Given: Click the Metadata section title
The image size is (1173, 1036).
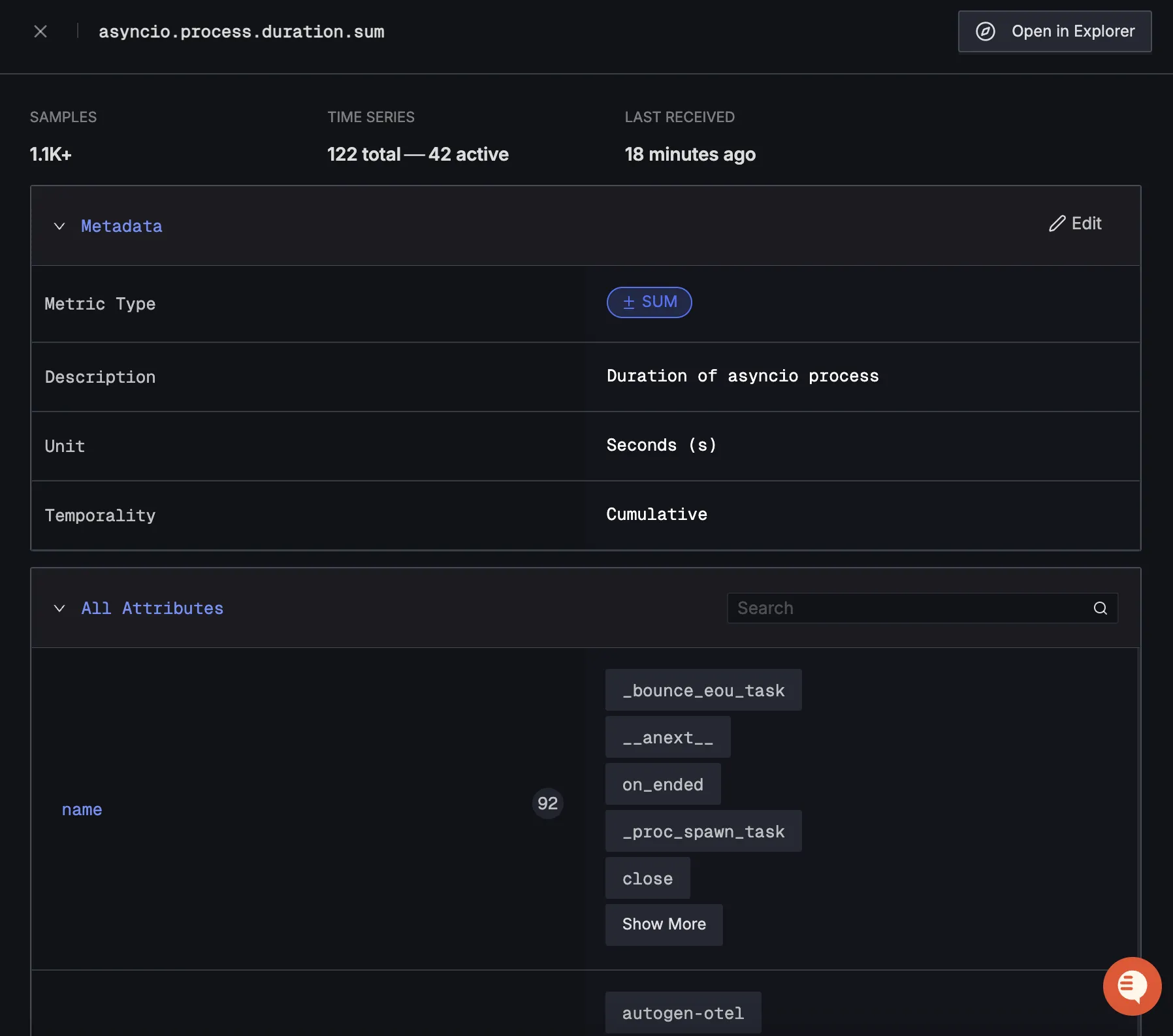Looking at the screenshot, I should 121,226.
